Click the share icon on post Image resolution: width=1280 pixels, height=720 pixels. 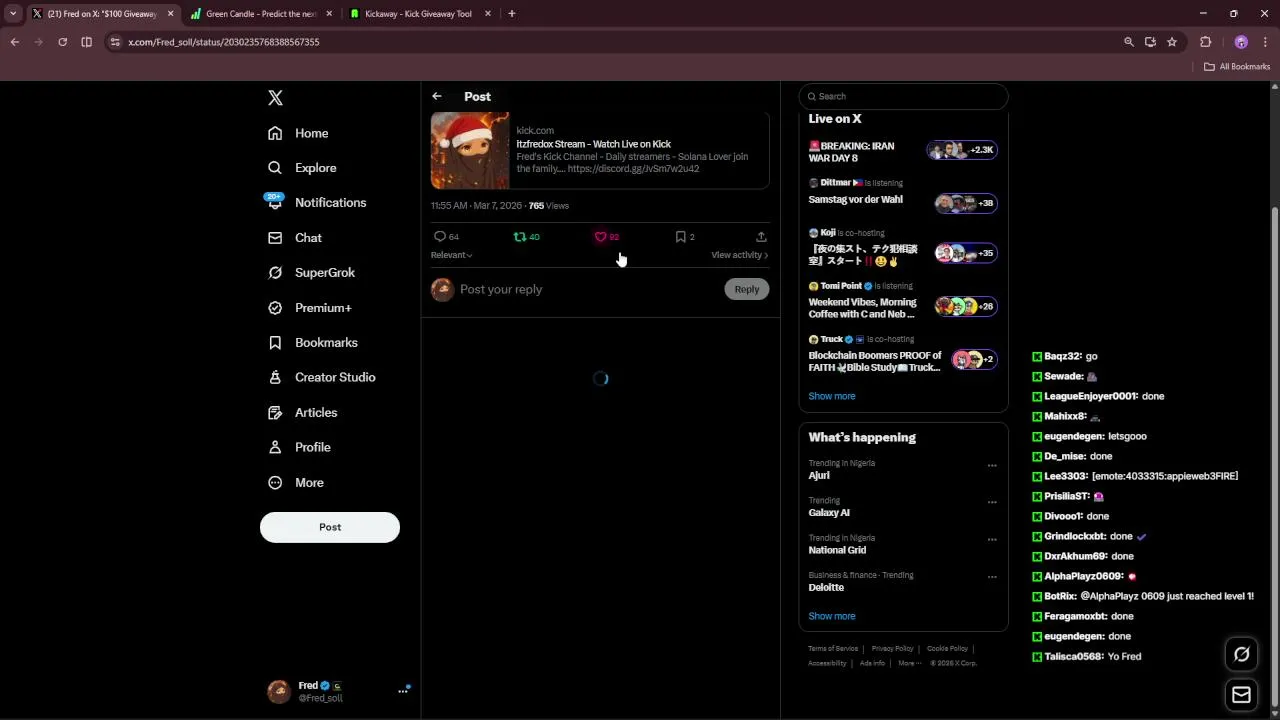coord(761,237)
